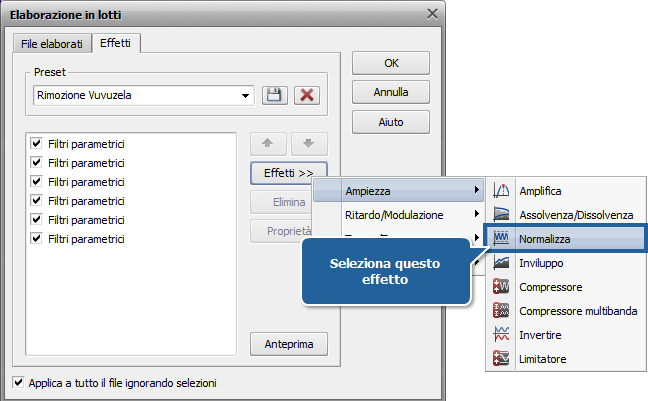Open help with the Aiuto button
The image size is (648, 401).
pos(391,122)
